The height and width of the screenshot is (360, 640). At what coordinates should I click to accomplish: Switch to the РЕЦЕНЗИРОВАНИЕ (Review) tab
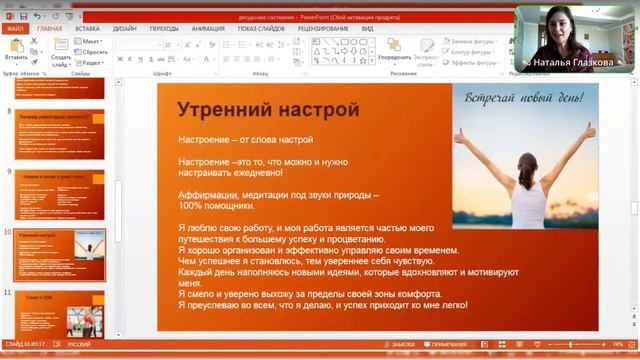click(323, 29)
